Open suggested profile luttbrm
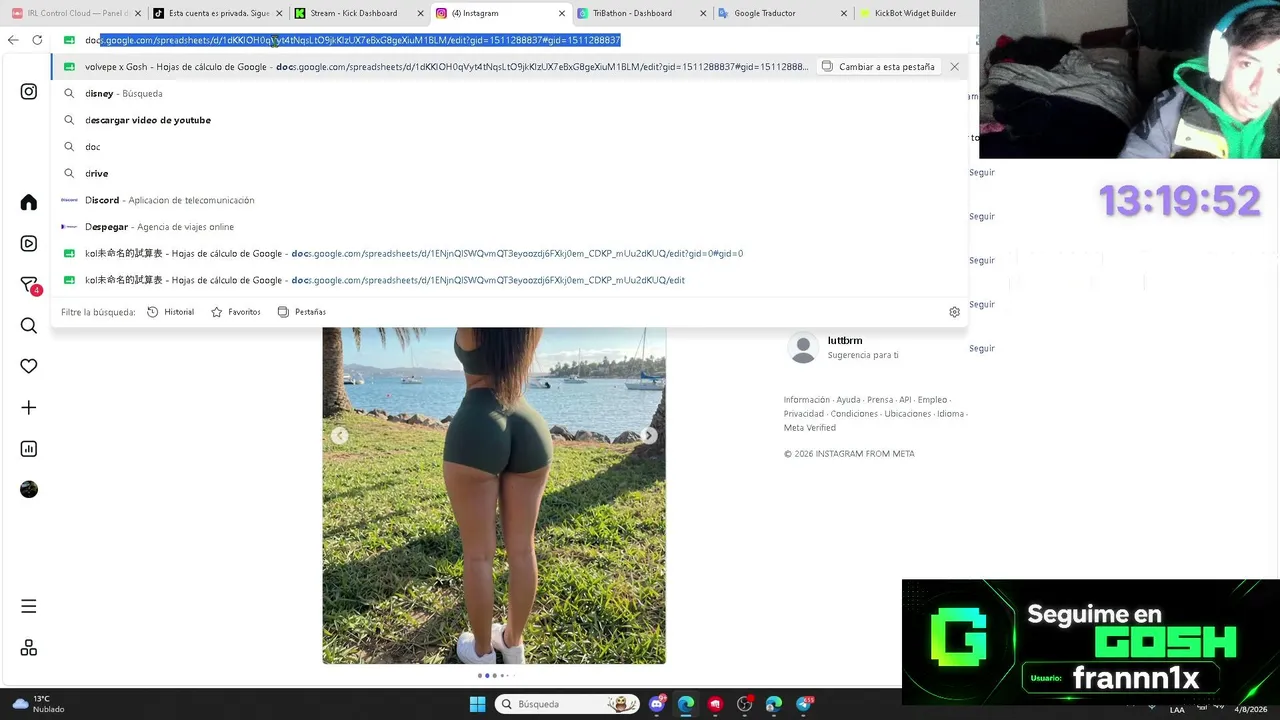Viewport: 1280px width, 720px height. pos(845,341)
